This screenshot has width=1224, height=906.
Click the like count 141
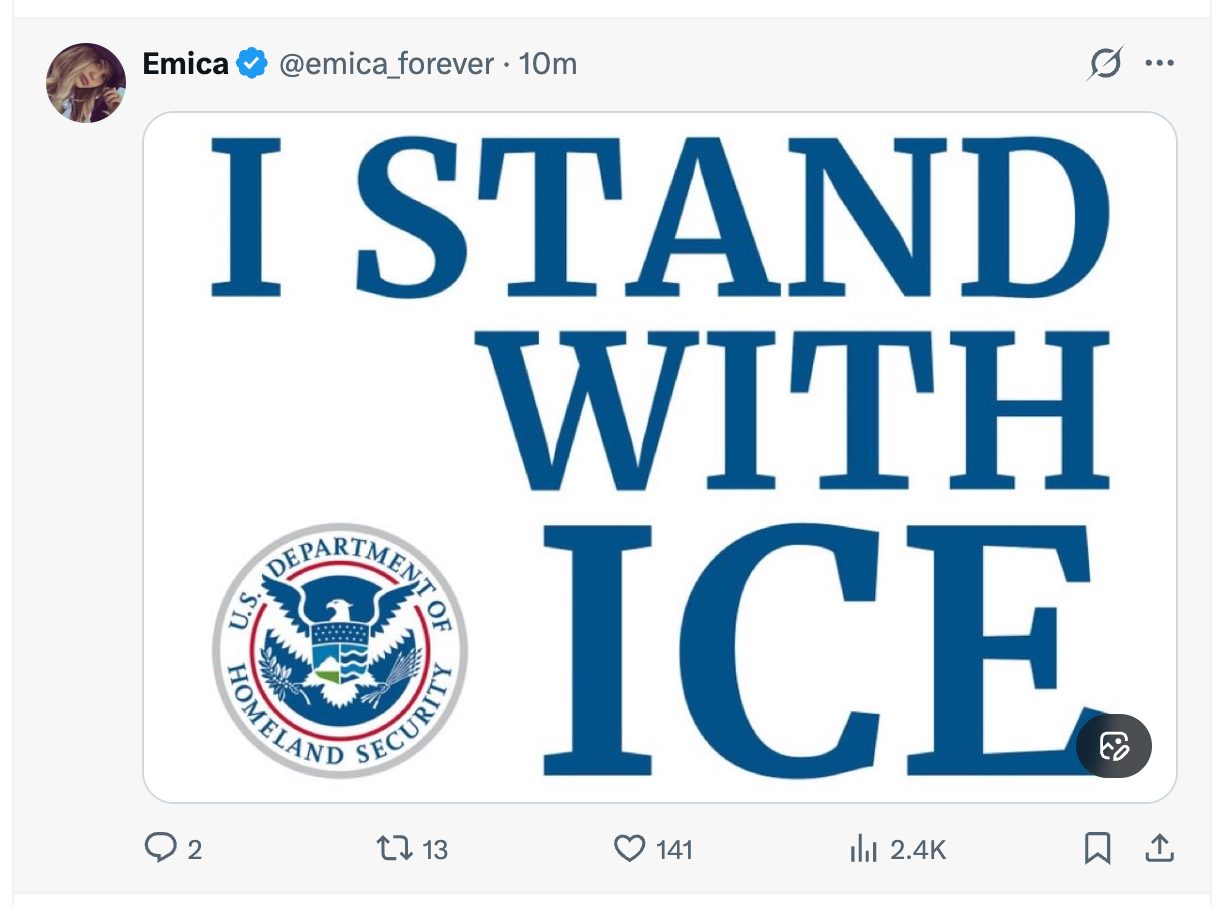[675, 850]
